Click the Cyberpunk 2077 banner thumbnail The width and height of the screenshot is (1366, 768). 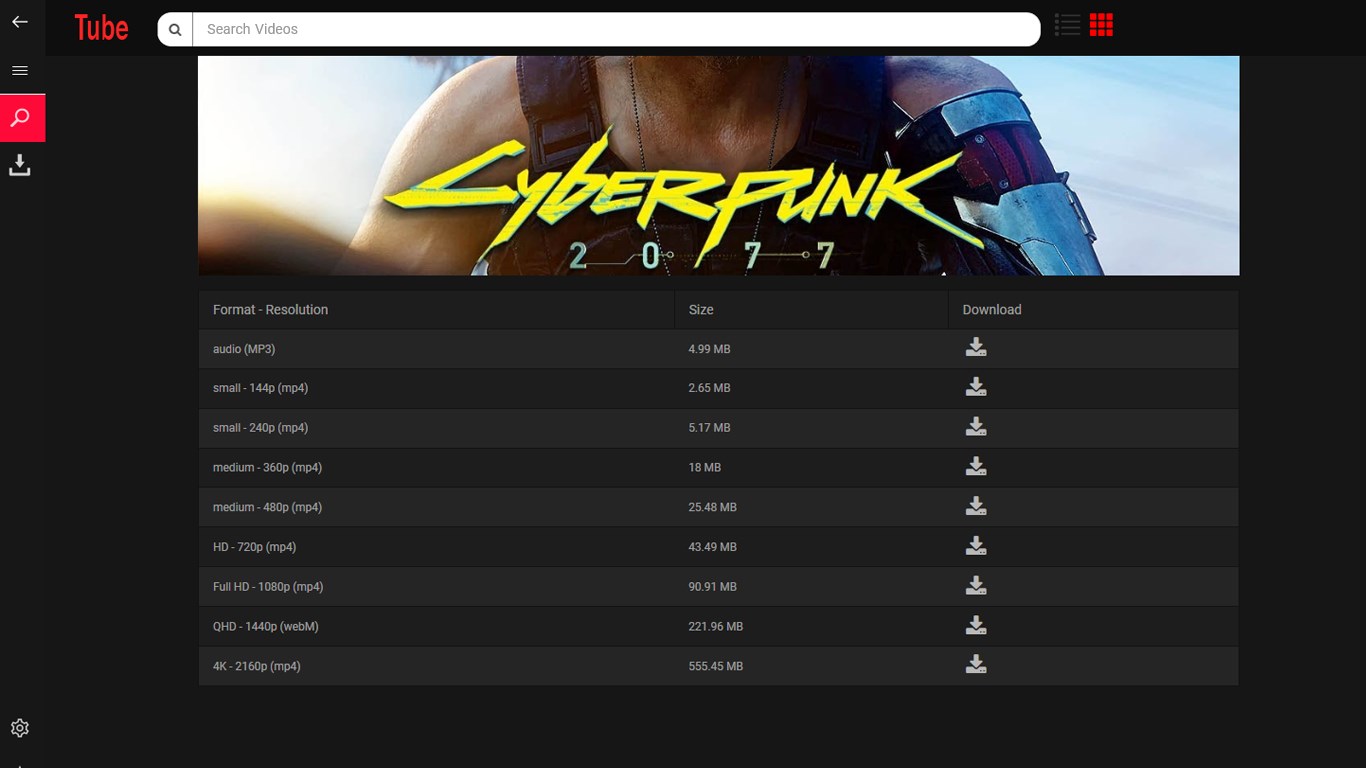[718, 166]
